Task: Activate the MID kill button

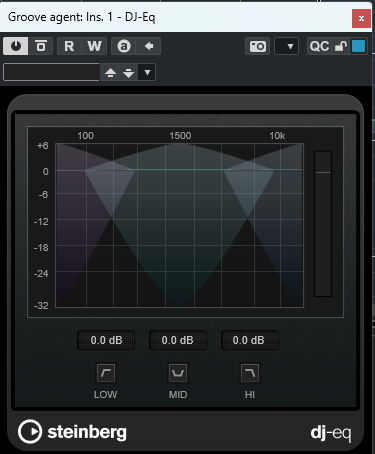Action: tap(178, 373)
